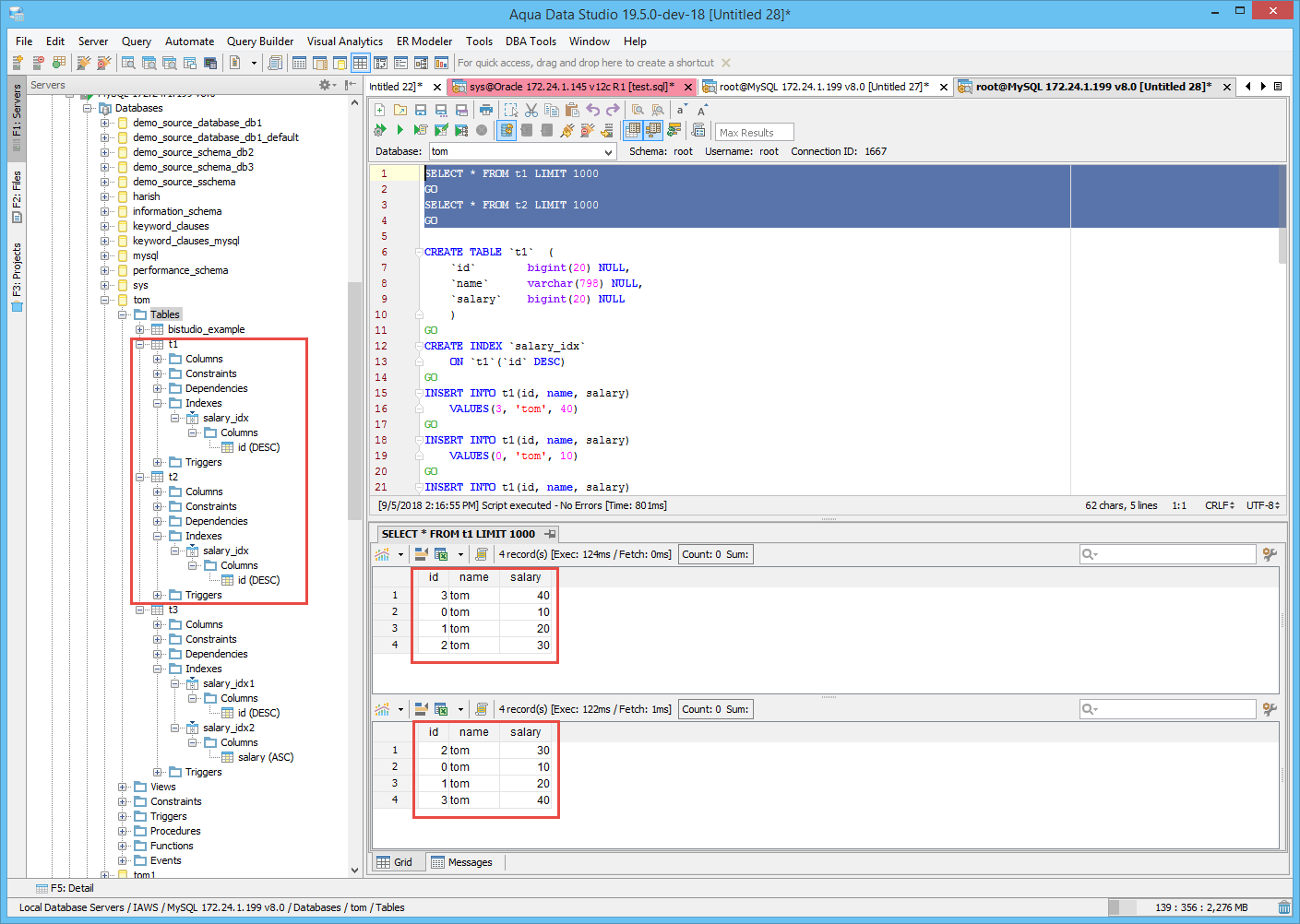Click the chart icon in first result toolbar
This screenshot has height=924, width=1300.
click(382, 554)
